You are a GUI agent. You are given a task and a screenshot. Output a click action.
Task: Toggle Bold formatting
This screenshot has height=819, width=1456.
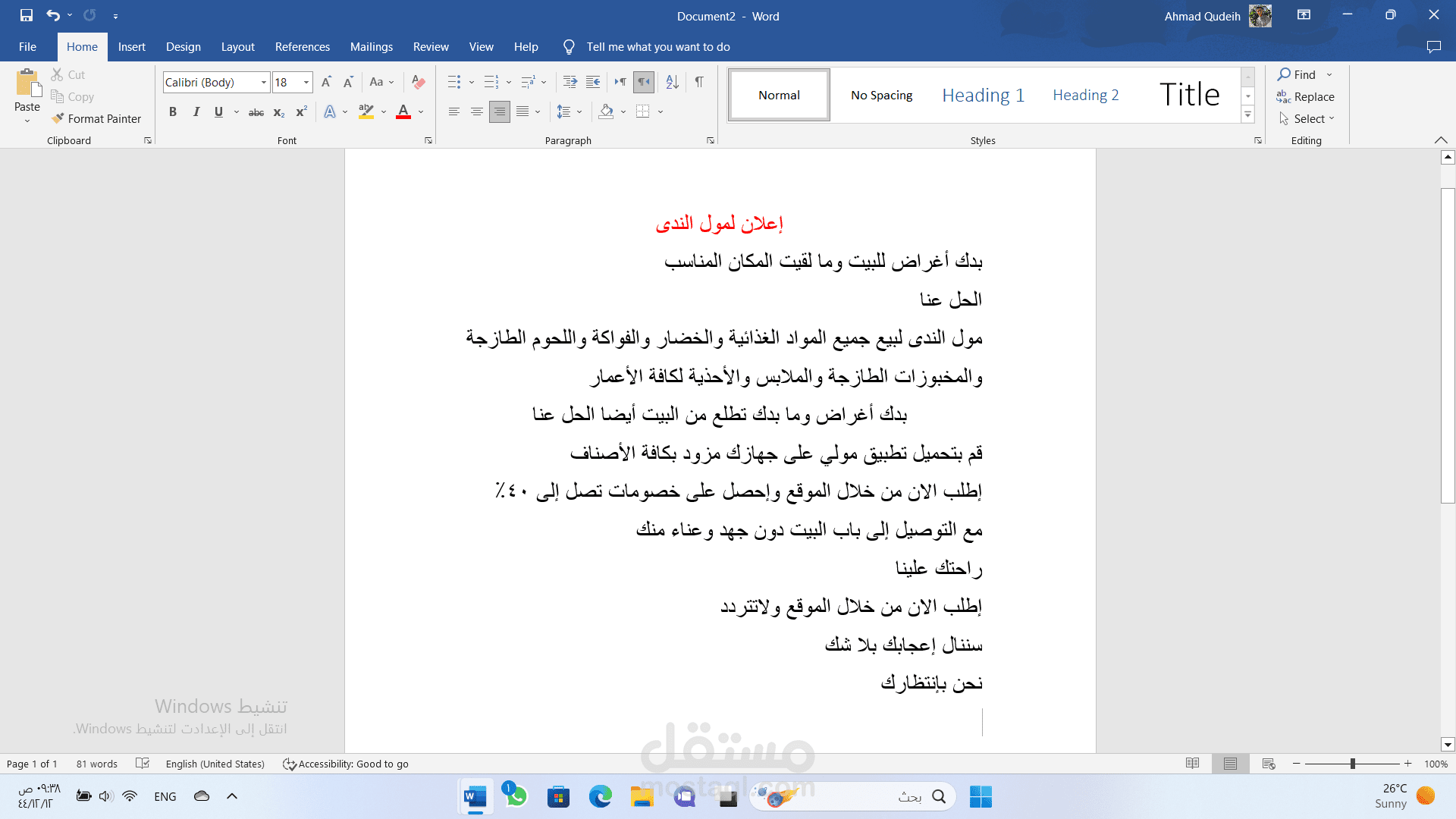point(173,112)
